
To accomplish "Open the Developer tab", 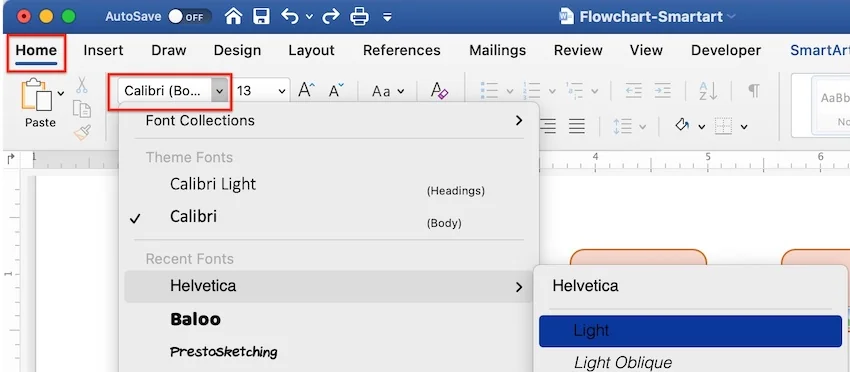I will coord(726,50).
